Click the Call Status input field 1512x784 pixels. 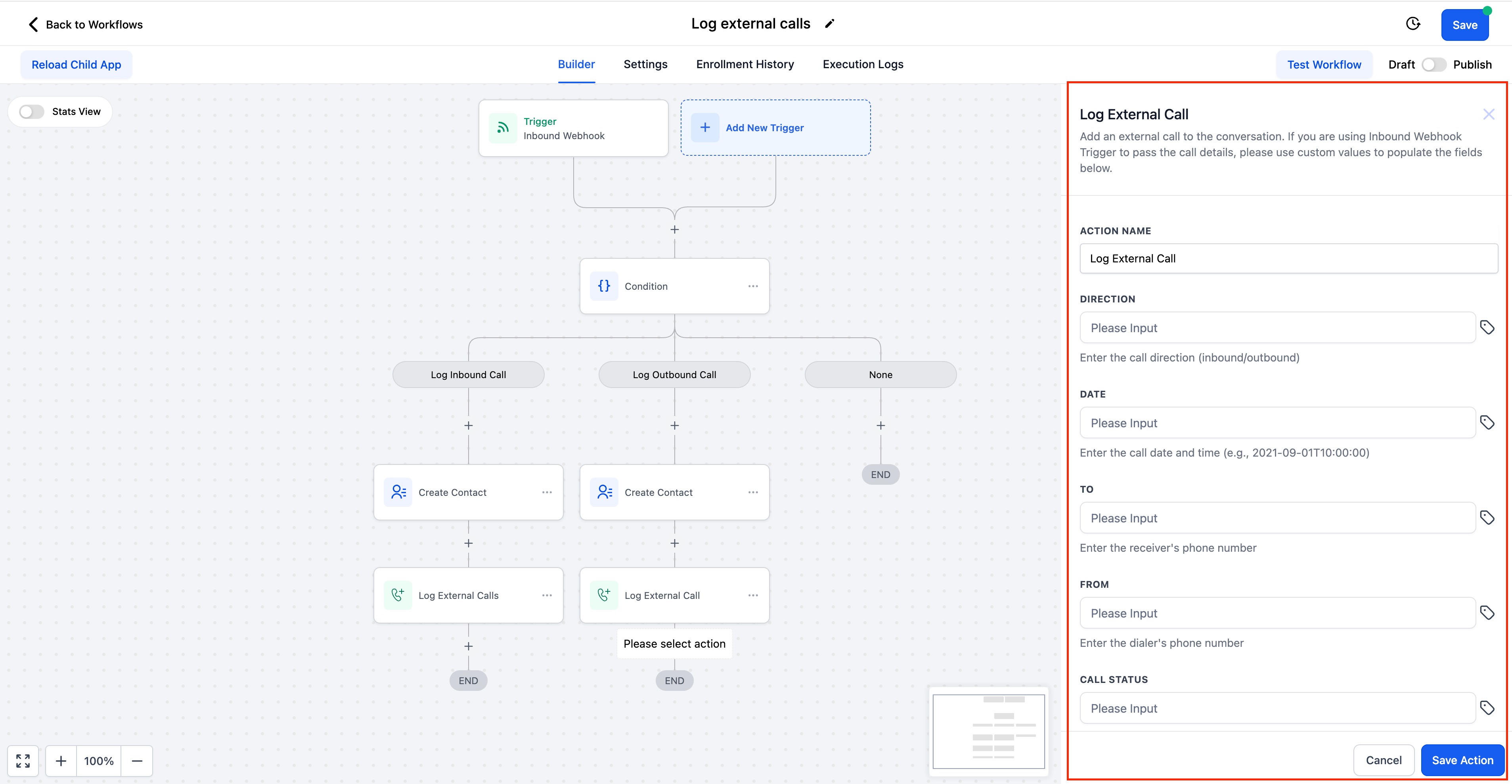[x=1277, y=708]
